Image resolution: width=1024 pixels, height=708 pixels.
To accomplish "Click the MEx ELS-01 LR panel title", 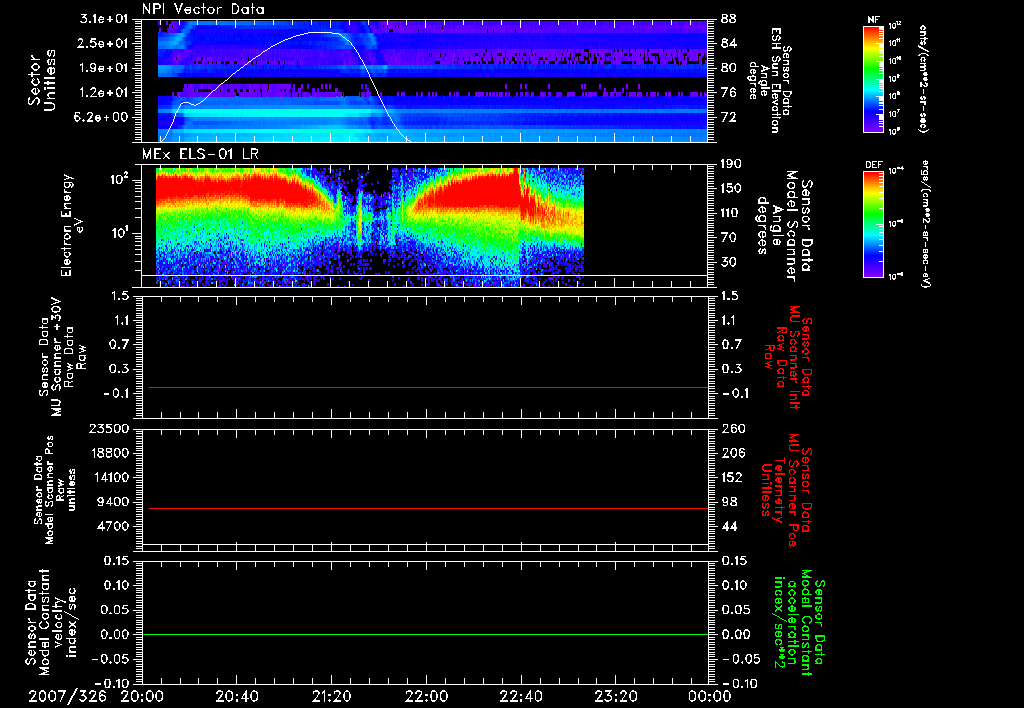I will 200,154.
